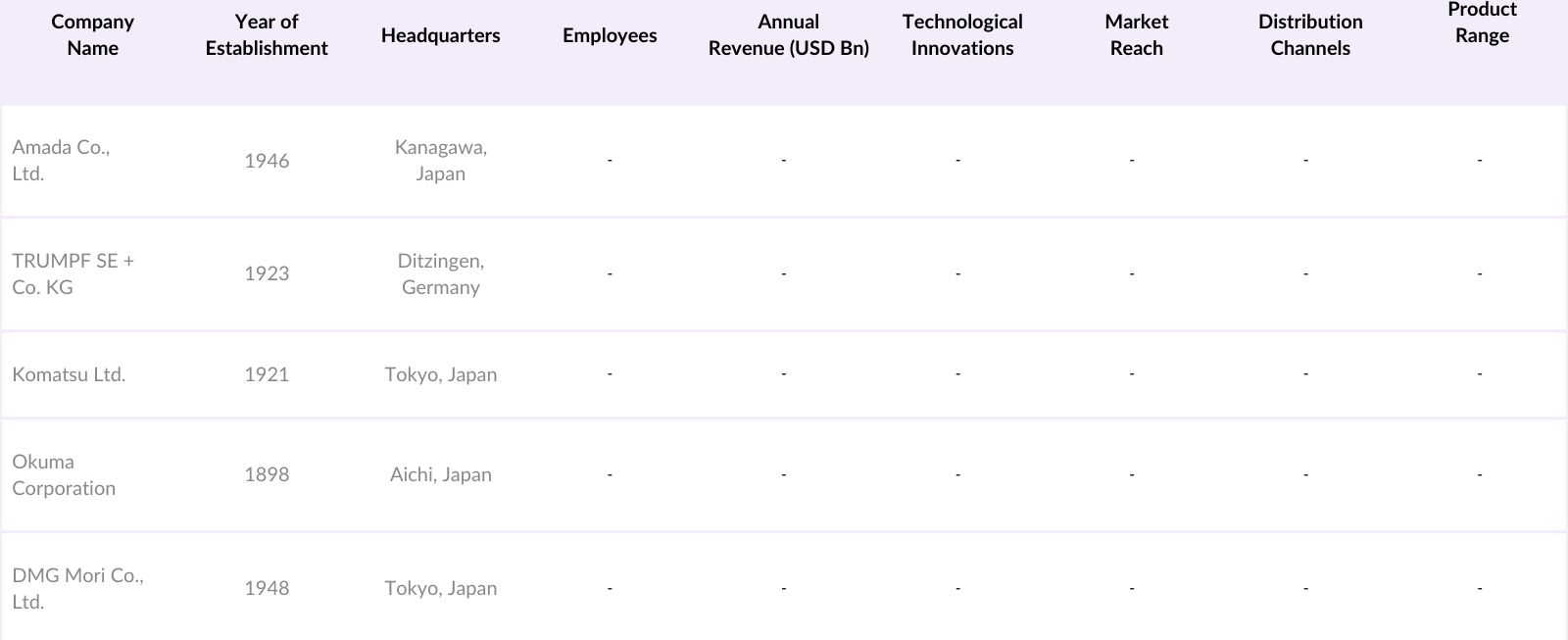Click the Distribution Channels header
The image size is (1568, 640).
(1310, 35)
